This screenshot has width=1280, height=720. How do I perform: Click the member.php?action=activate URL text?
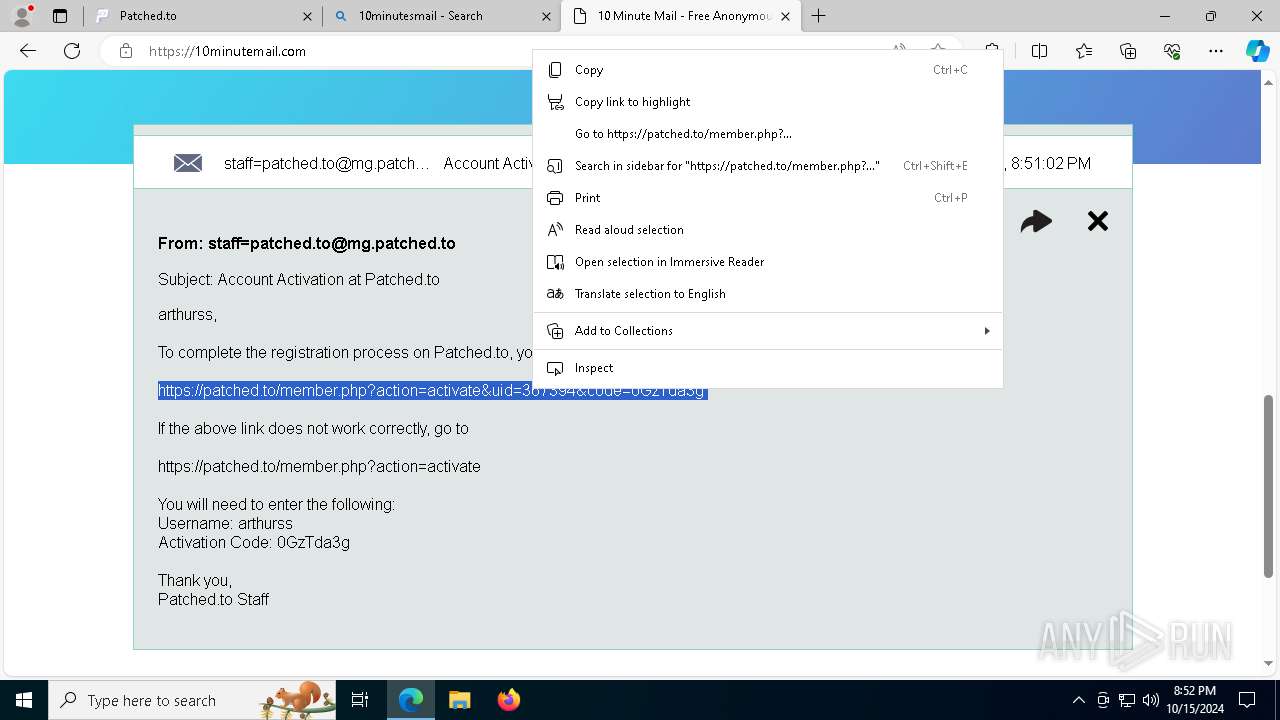pos(319,467)
